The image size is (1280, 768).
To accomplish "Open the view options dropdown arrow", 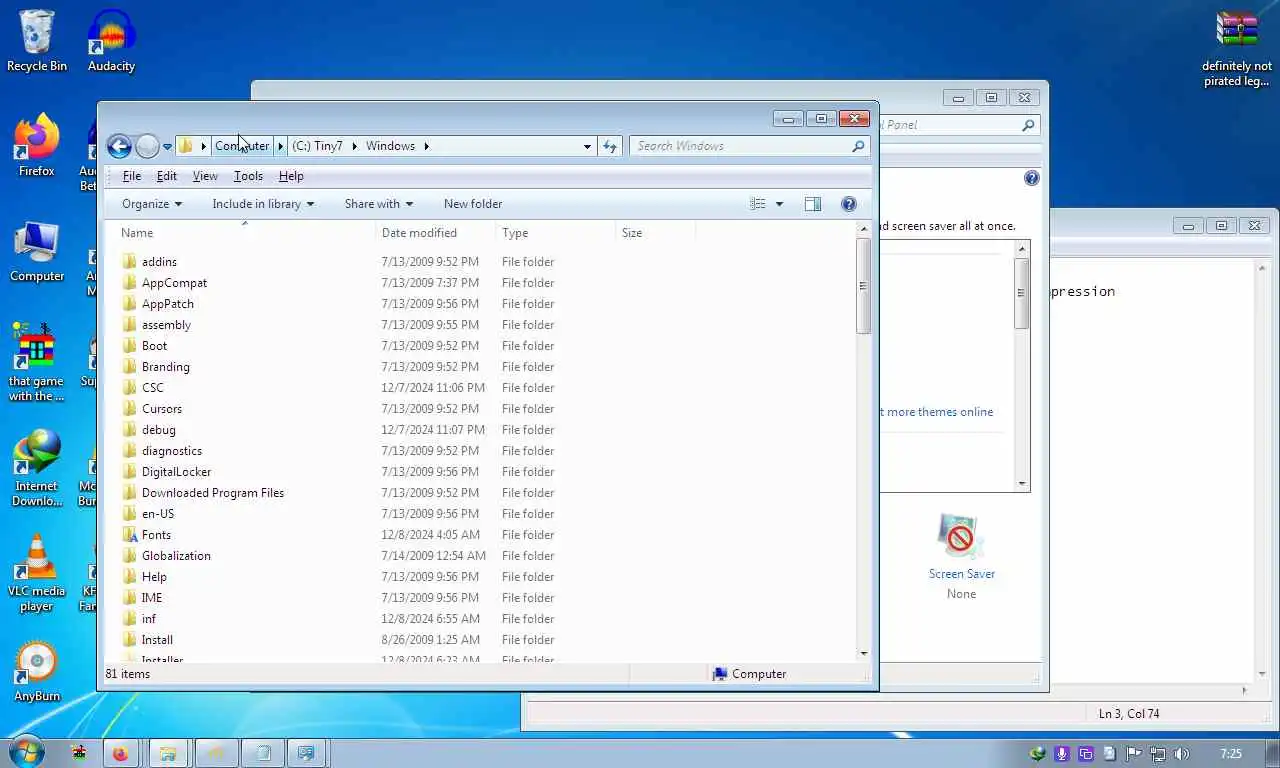I will (x=779, y=204).
